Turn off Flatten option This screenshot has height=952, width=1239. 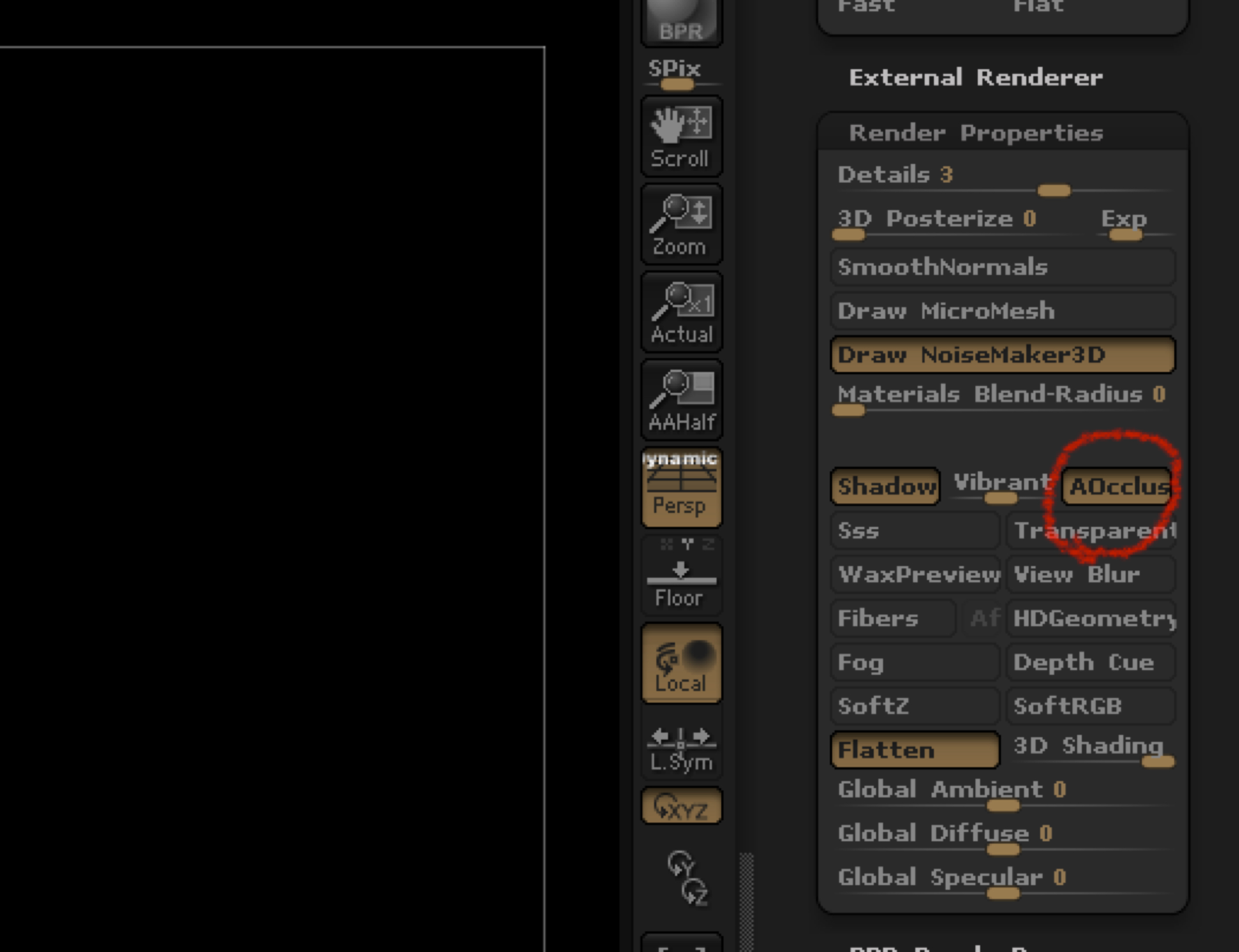coord(914,750)
